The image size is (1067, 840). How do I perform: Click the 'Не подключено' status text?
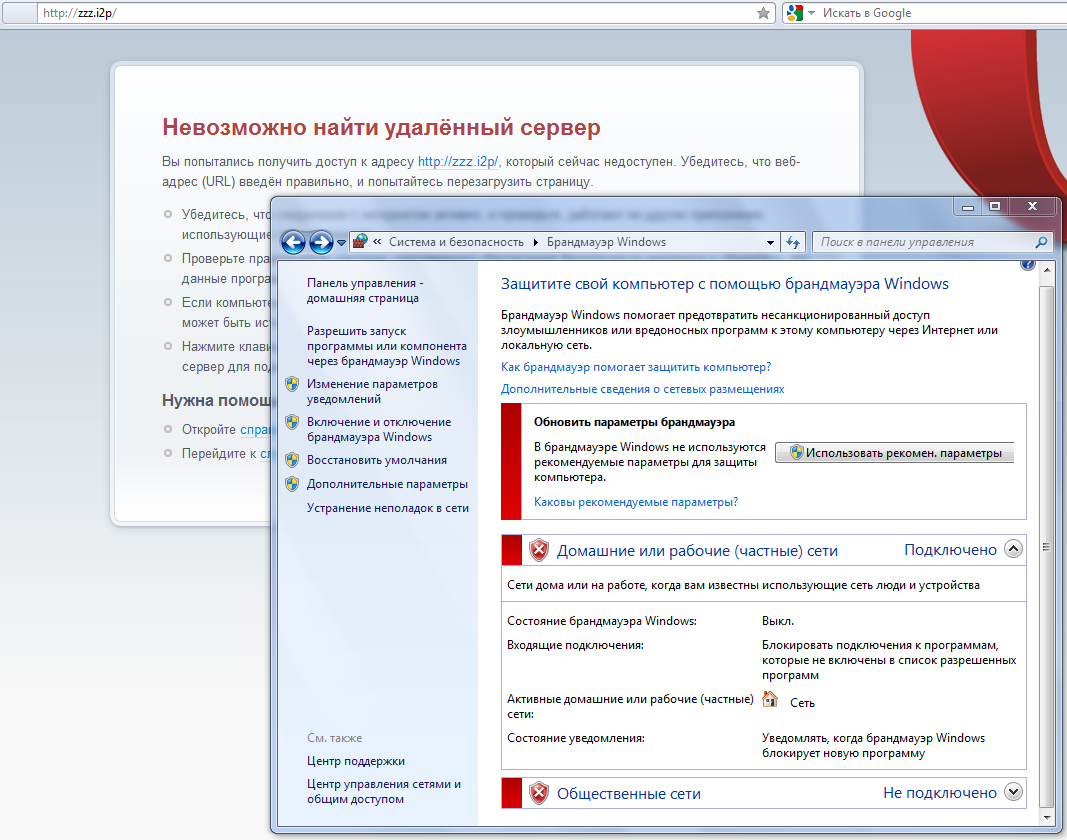[940, 793]
